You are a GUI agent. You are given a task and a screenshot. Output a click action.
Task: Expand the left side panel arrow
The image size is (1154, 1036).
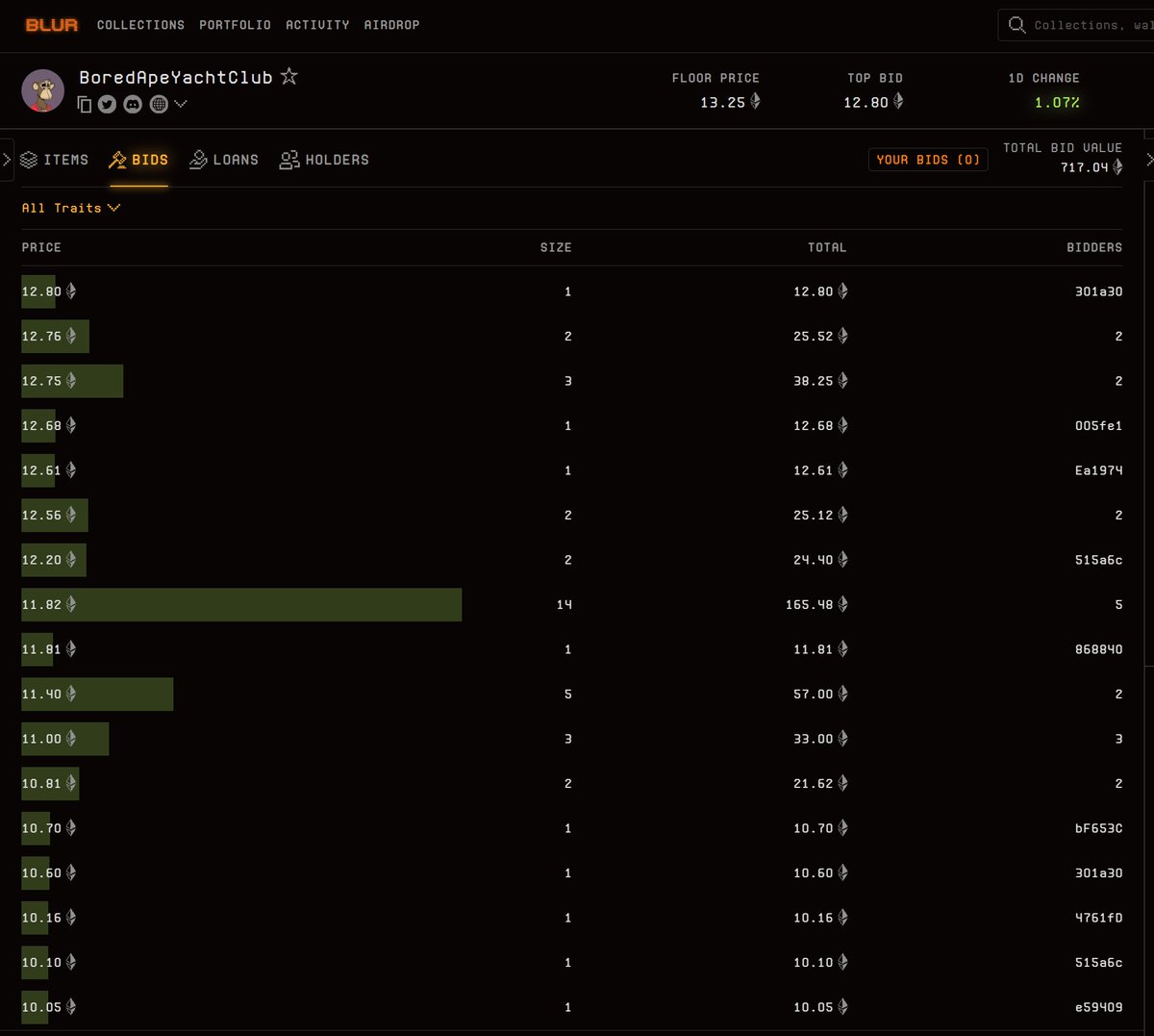pyautogui.click(x=7, y=160)
